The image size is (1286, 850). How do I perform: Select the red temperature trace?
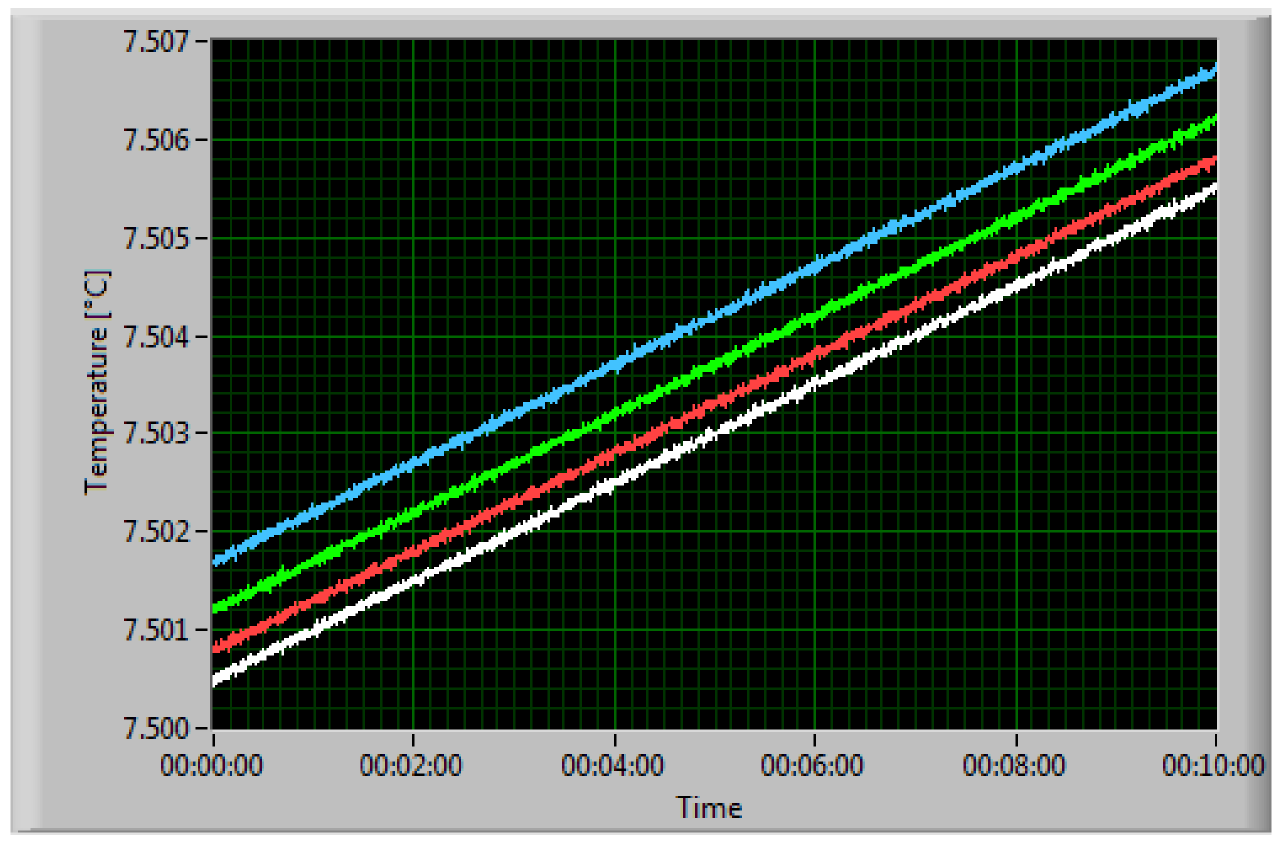point(714,401)
